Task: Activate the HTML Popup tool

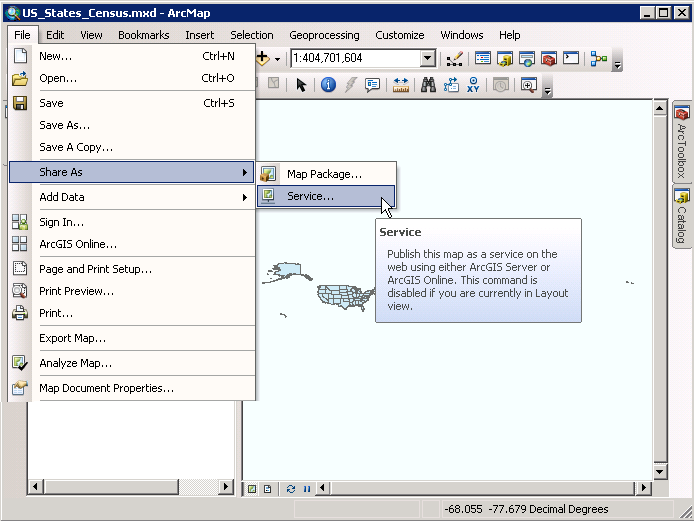Action: click(373, 85)
